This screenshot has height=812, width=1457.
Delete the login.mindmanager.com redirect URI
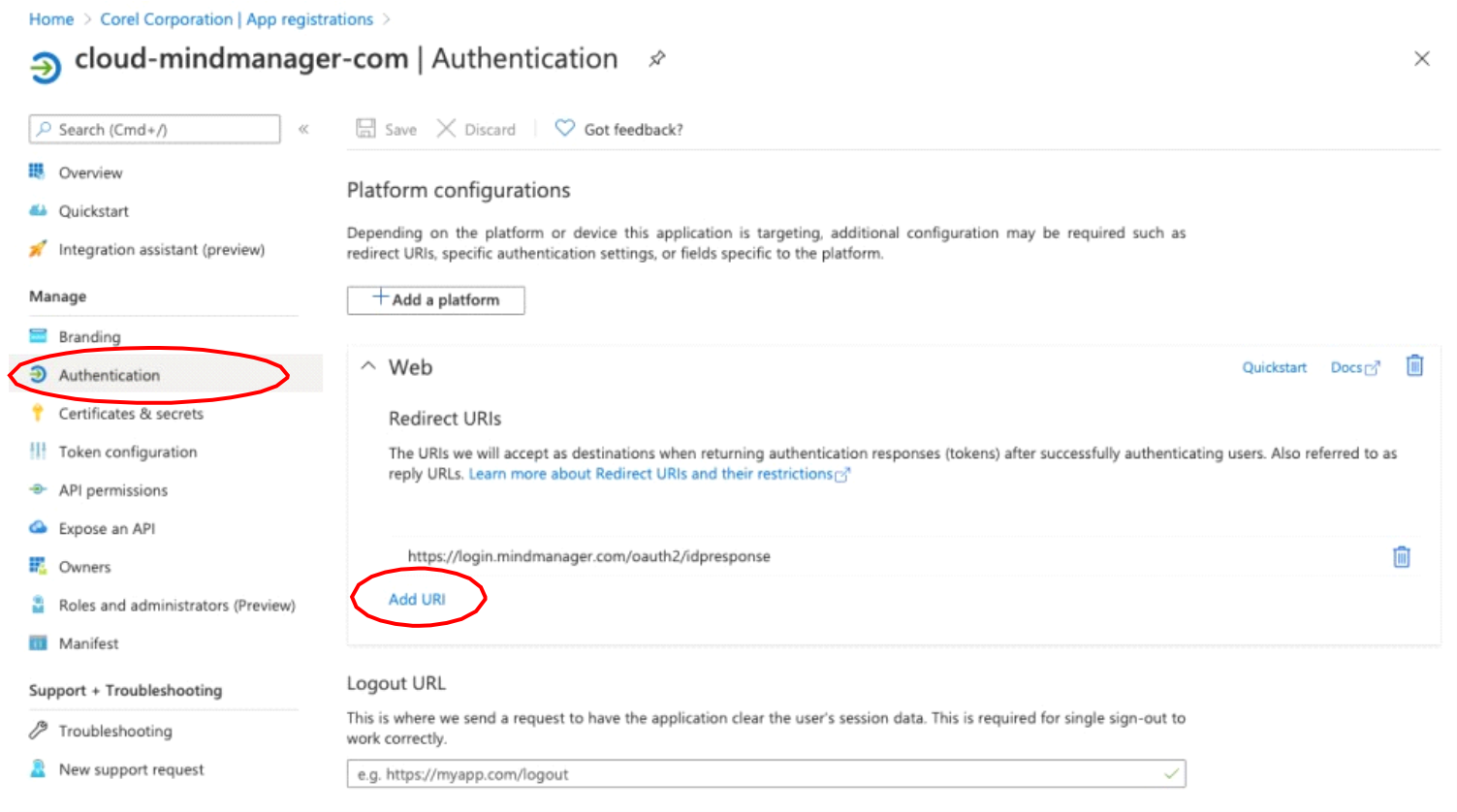(1401, 556)
